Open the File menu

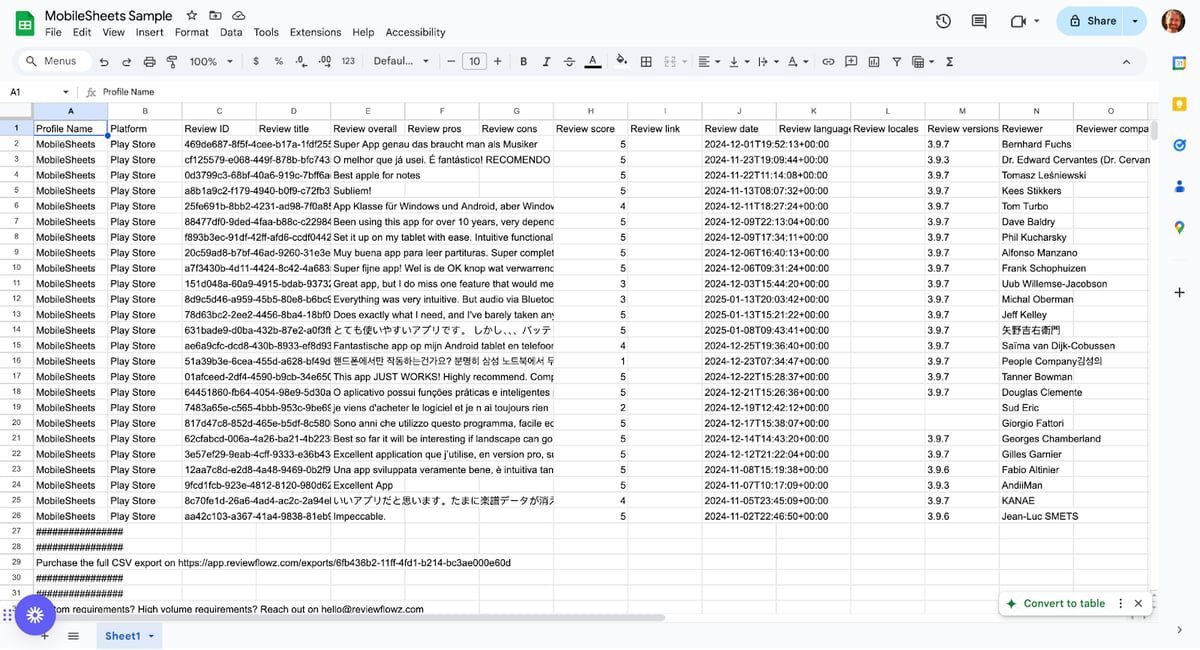(54, 32)
